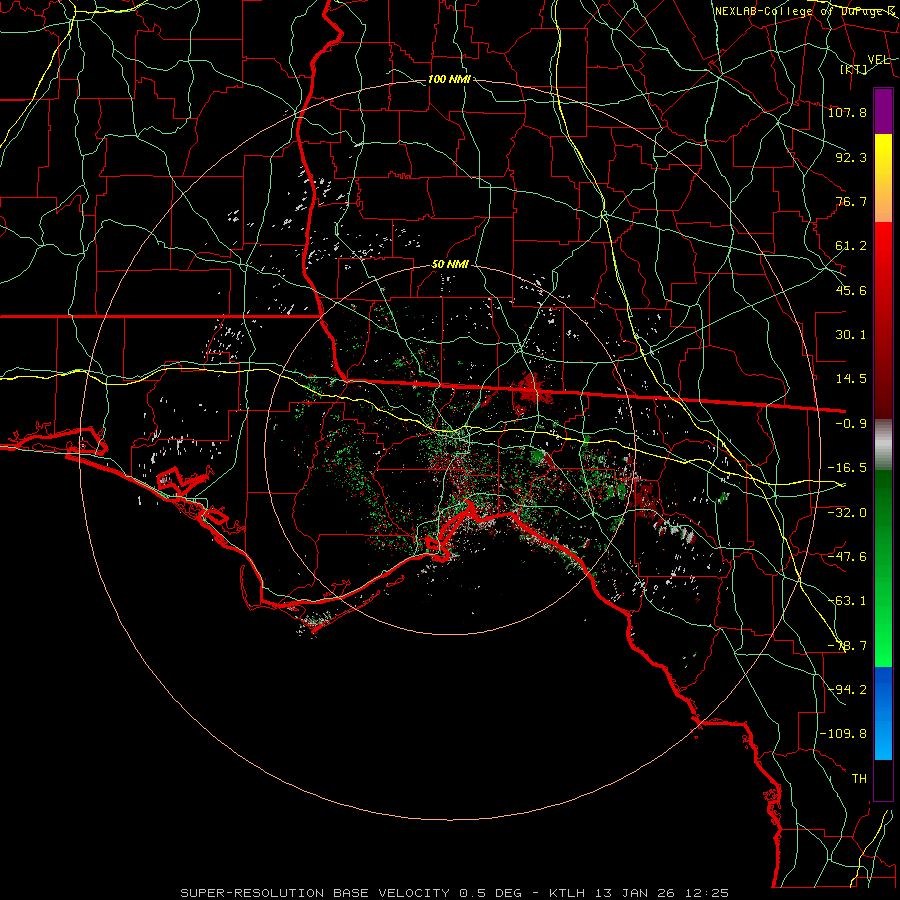Screen dimensions: 900x900
Task: Click the purple segment of the color bar
Action: tap(883, 111)
